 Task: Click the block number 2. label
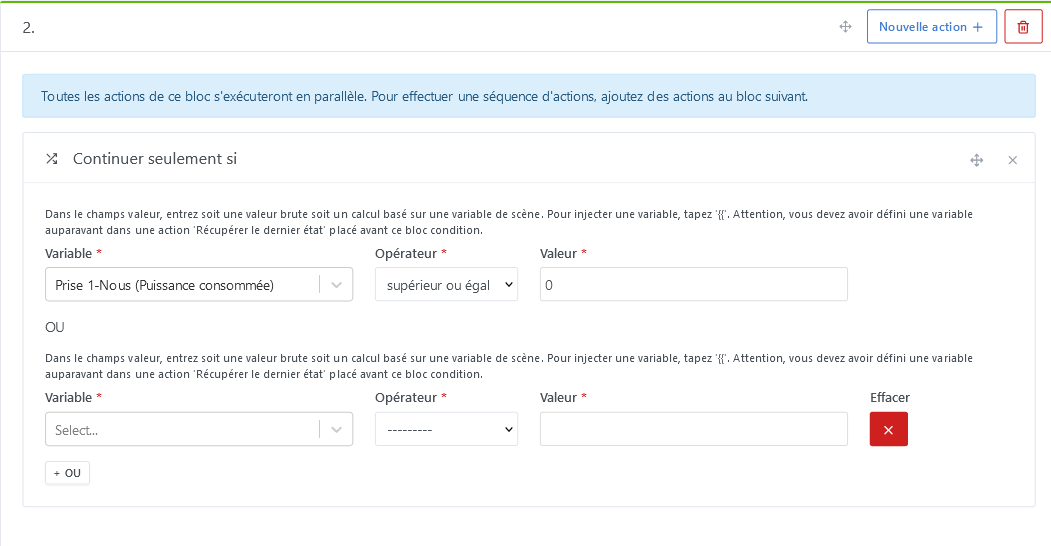click(29, 28)
